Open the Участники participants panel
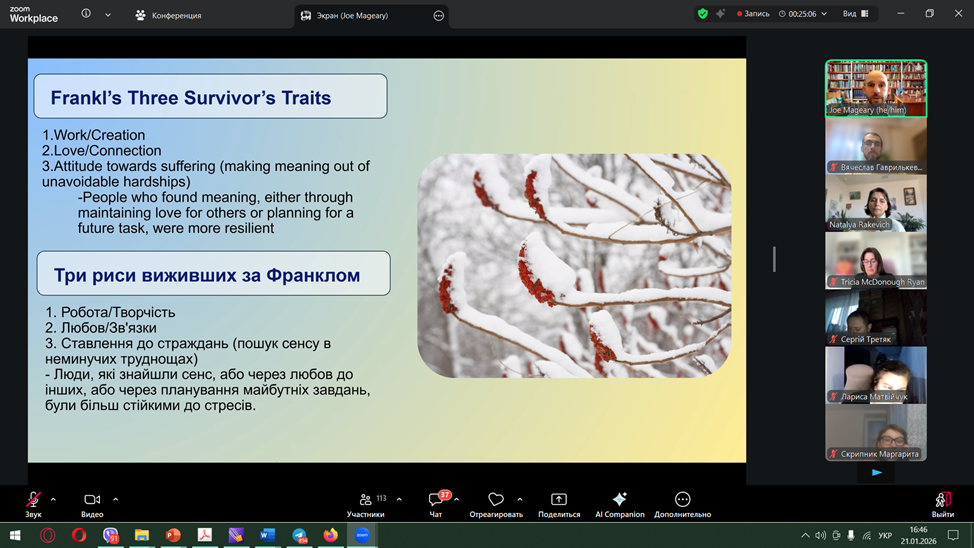 point(366,500)
